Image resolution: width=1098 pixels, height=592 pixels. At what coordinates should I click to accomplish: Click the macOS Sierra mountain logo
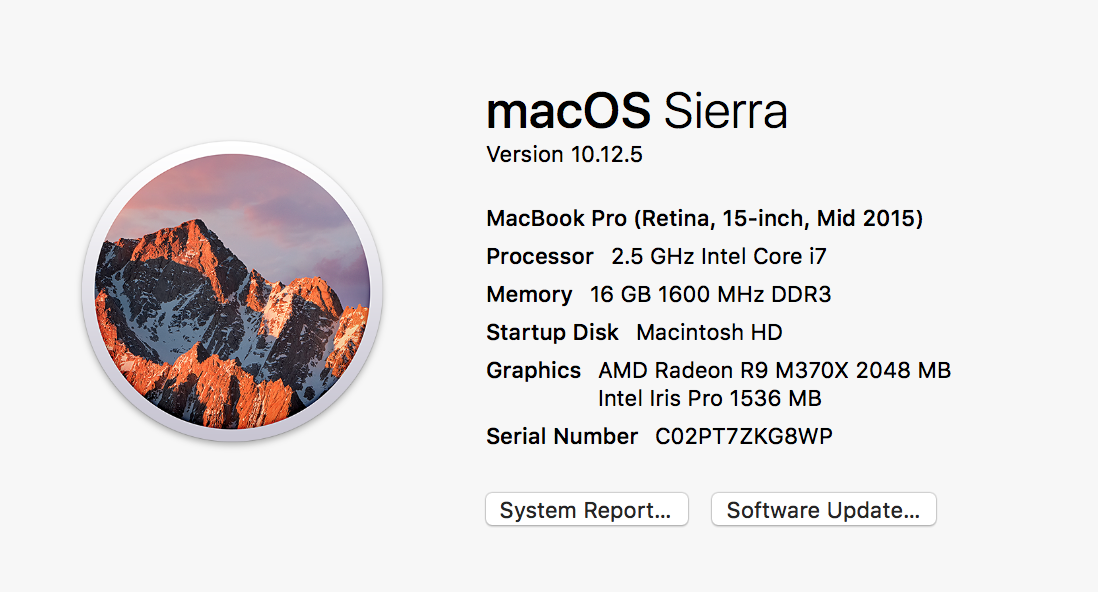tap(232, 291)
